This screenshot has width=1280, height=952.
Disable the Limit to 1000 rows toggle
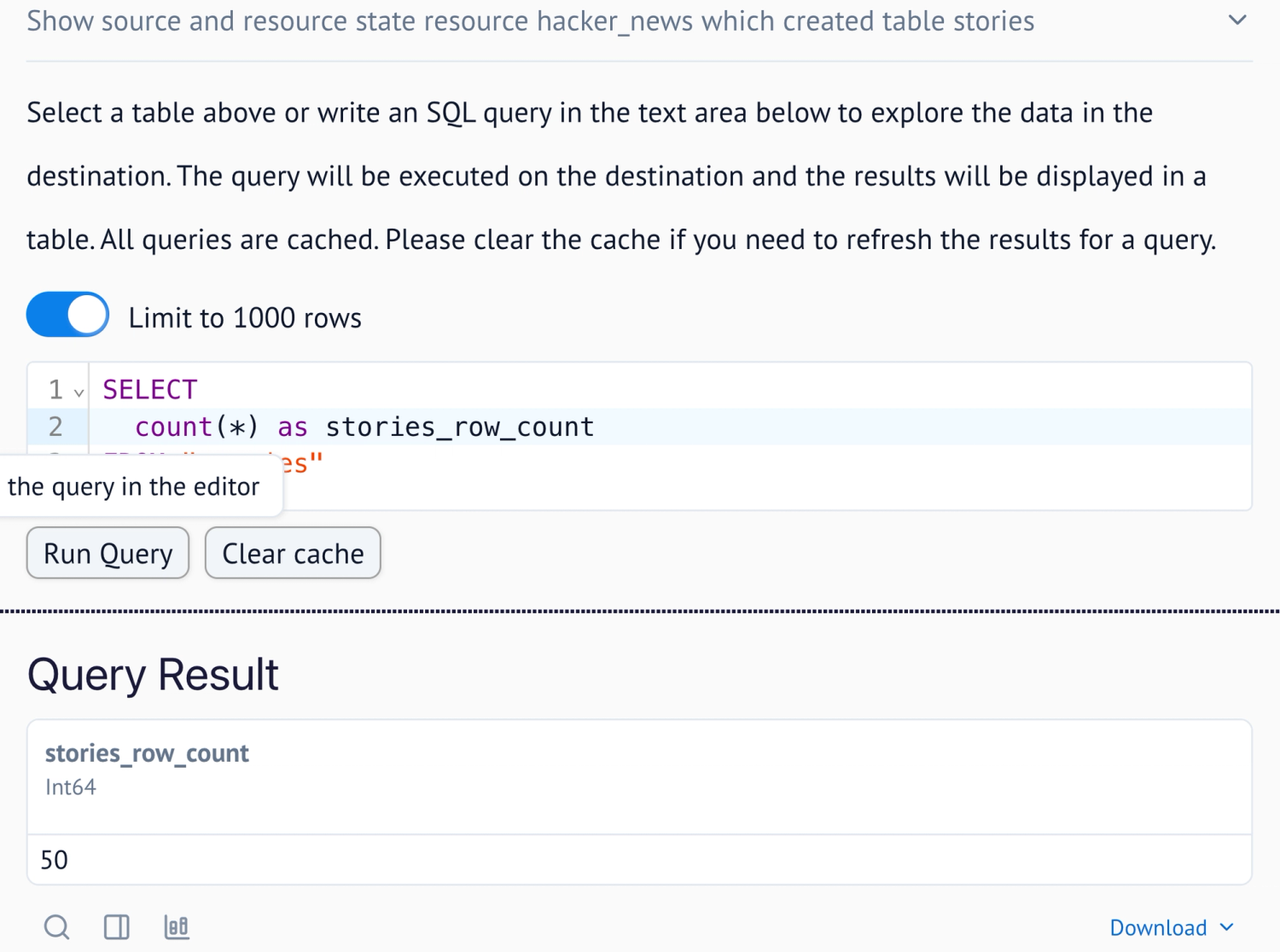pyautogui.click(x=67, y=315)
